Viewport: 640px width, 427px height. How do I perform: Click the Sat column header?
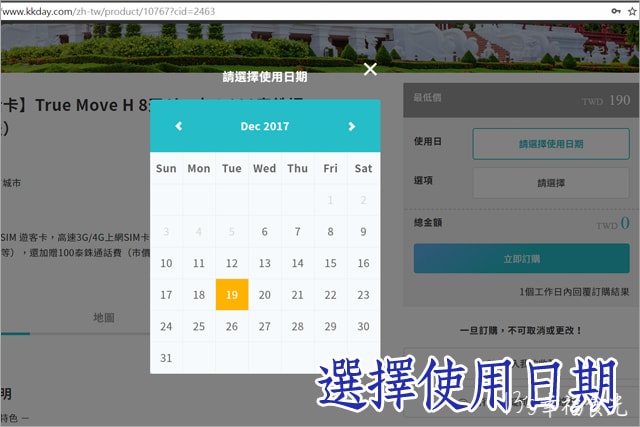(363, 169)
